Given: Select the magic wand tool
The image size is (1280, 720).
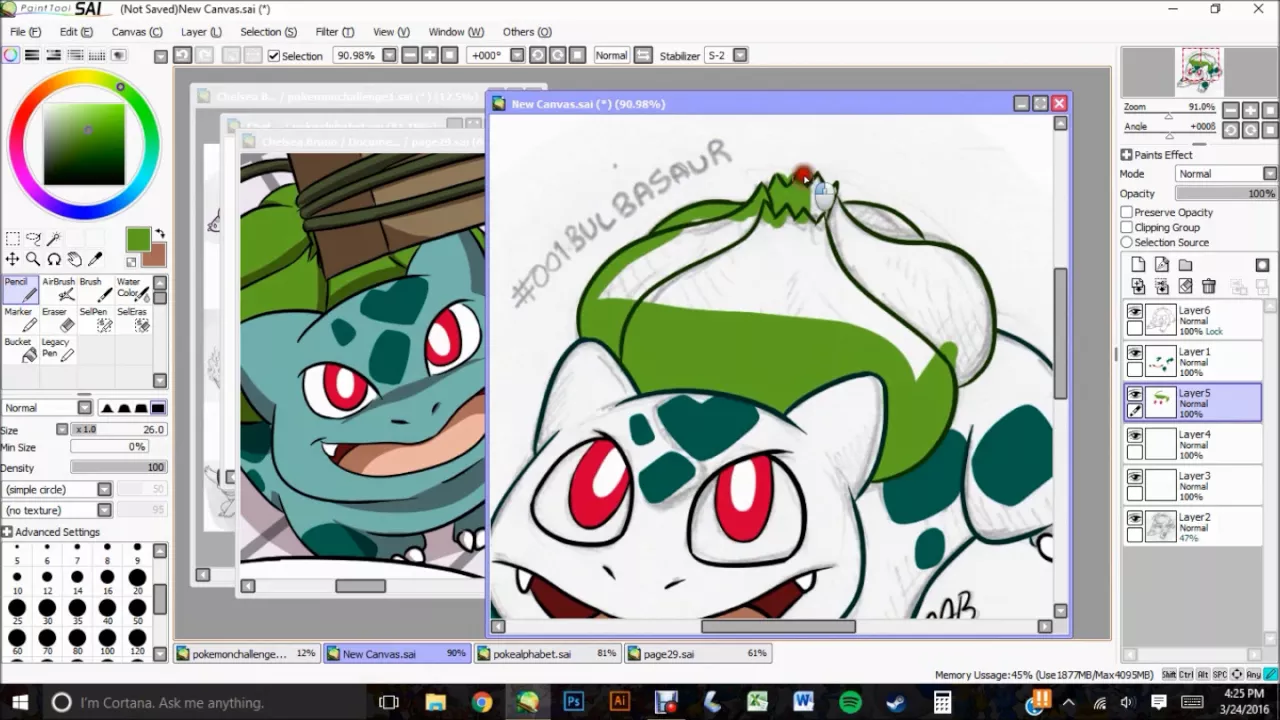Looking at the screenshot, I should click(54, 238).
